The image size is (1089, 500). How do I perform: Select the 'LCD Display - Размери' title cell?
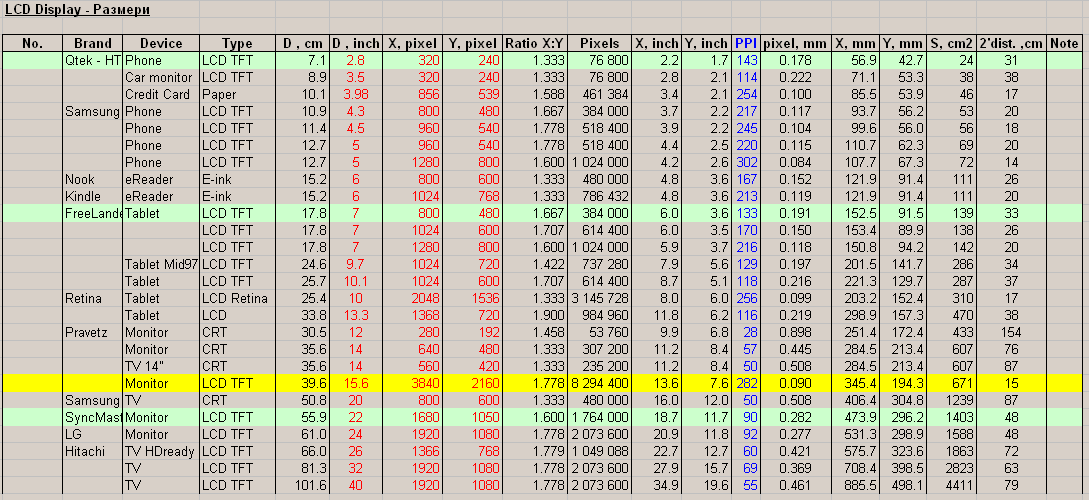(78, 10)
